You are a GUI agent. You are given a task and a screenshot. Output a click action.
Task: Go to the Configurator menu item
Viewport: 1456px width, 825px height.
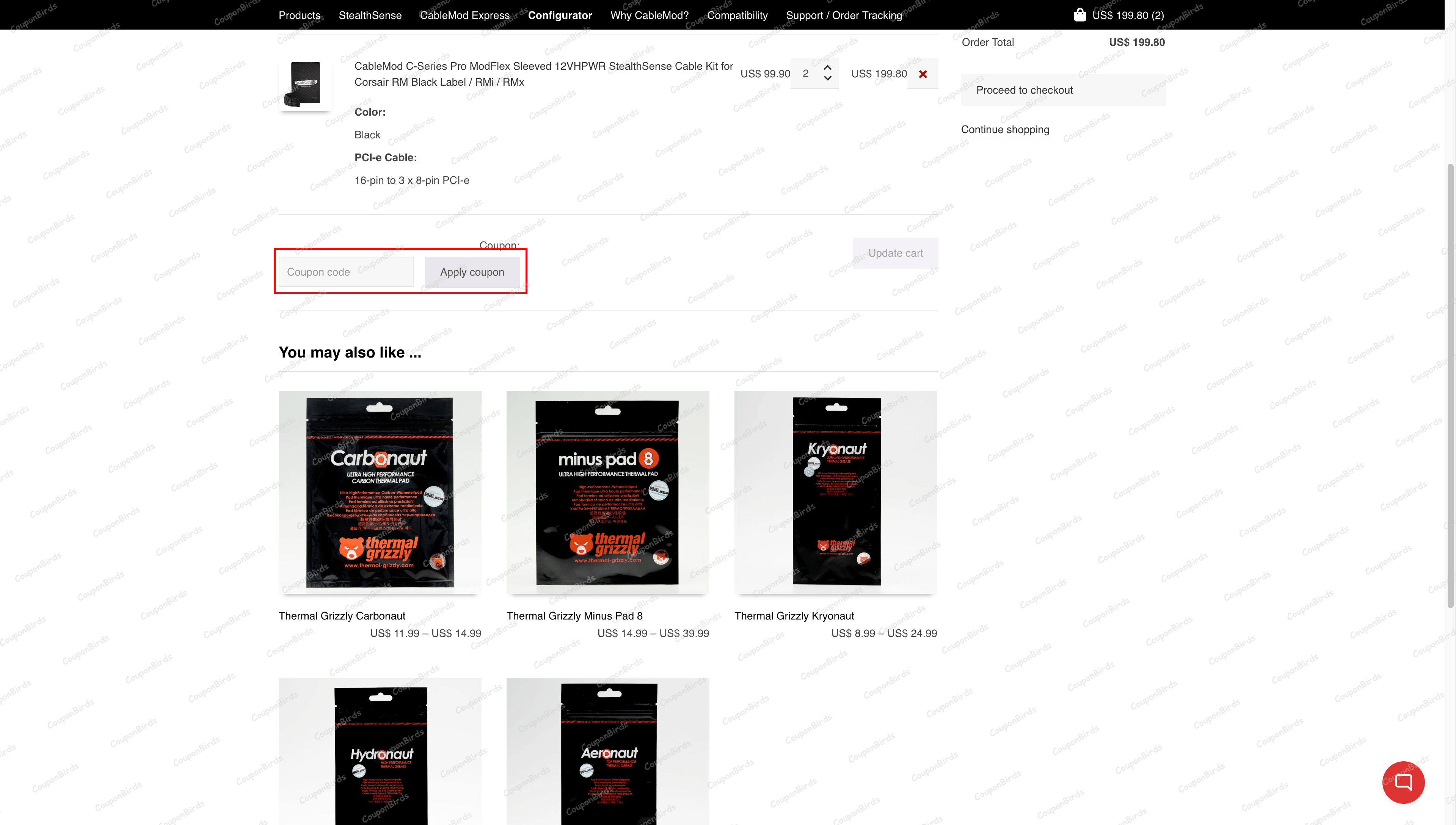pyautogui.click(x=560, y=15)
